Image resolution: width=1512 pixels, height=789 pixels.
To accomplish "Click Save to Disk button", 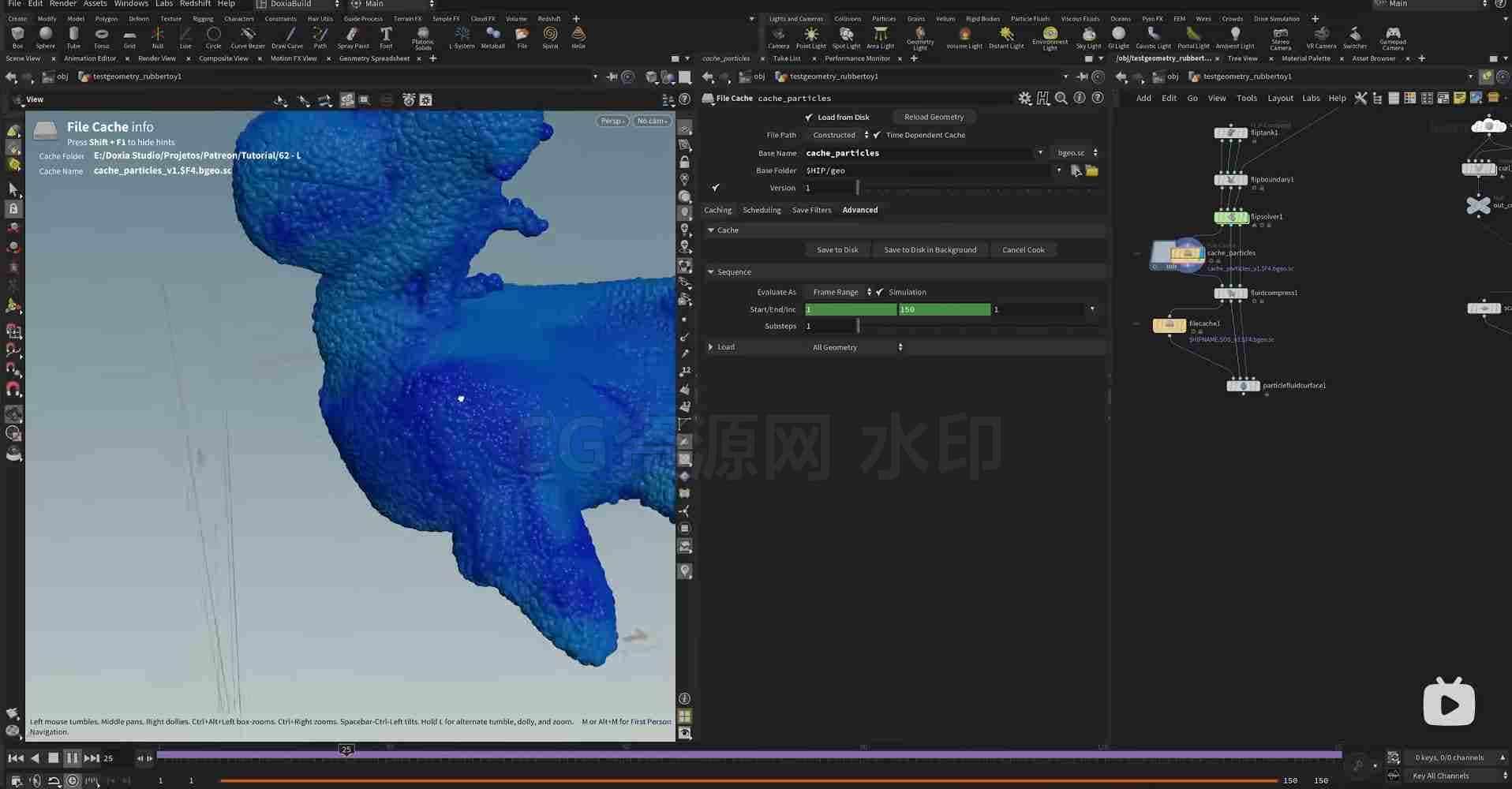I will point(837,249).
